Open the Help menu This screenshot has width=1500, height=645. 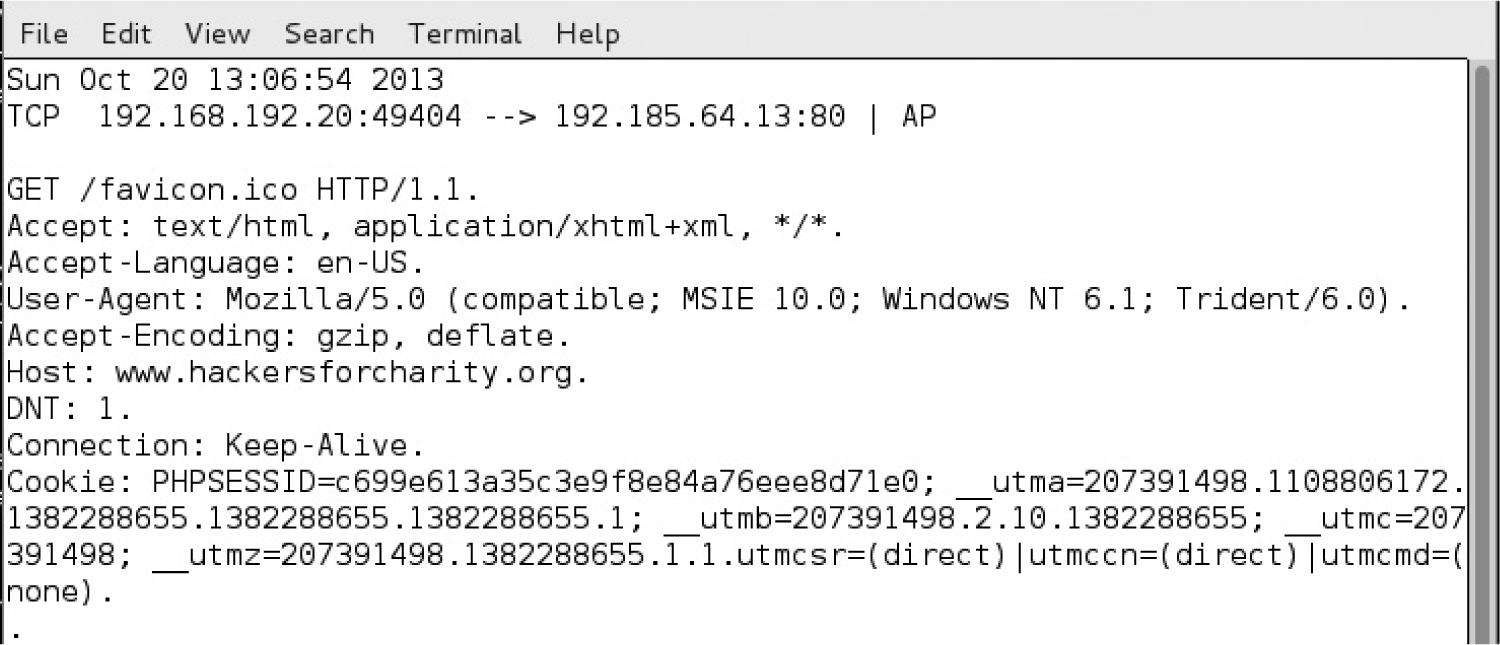pyautogui.click(x=588, y=34)
